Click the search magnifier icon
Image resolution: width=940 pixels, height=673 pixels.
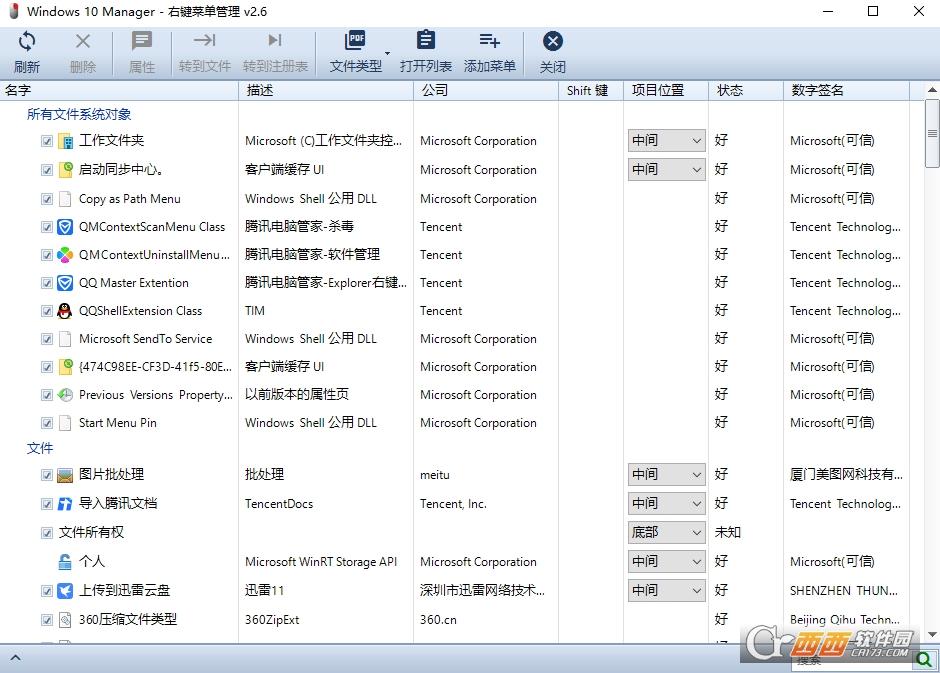[924, 660]
